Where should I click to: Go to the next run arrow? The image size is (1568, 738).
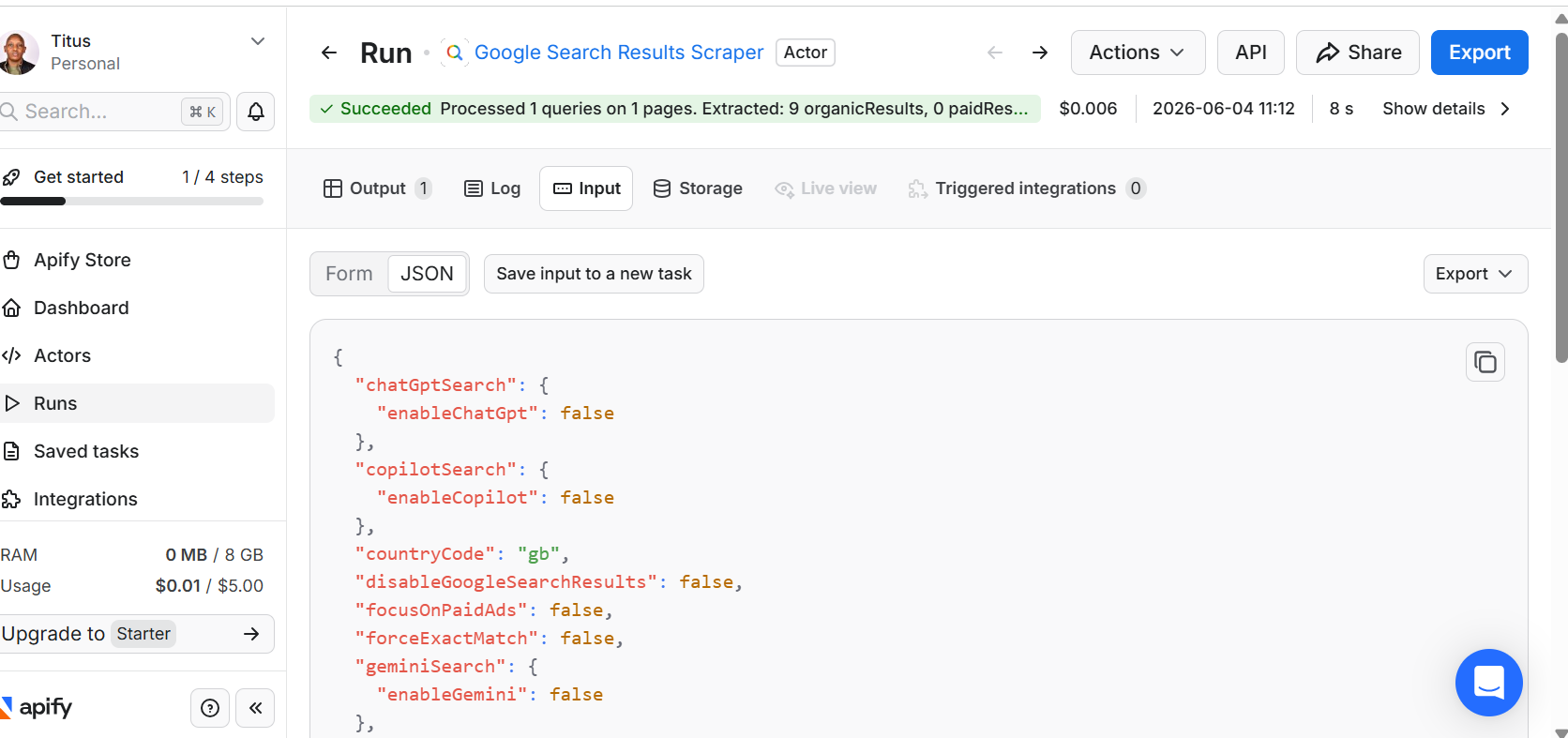(x=1040, y=53)
